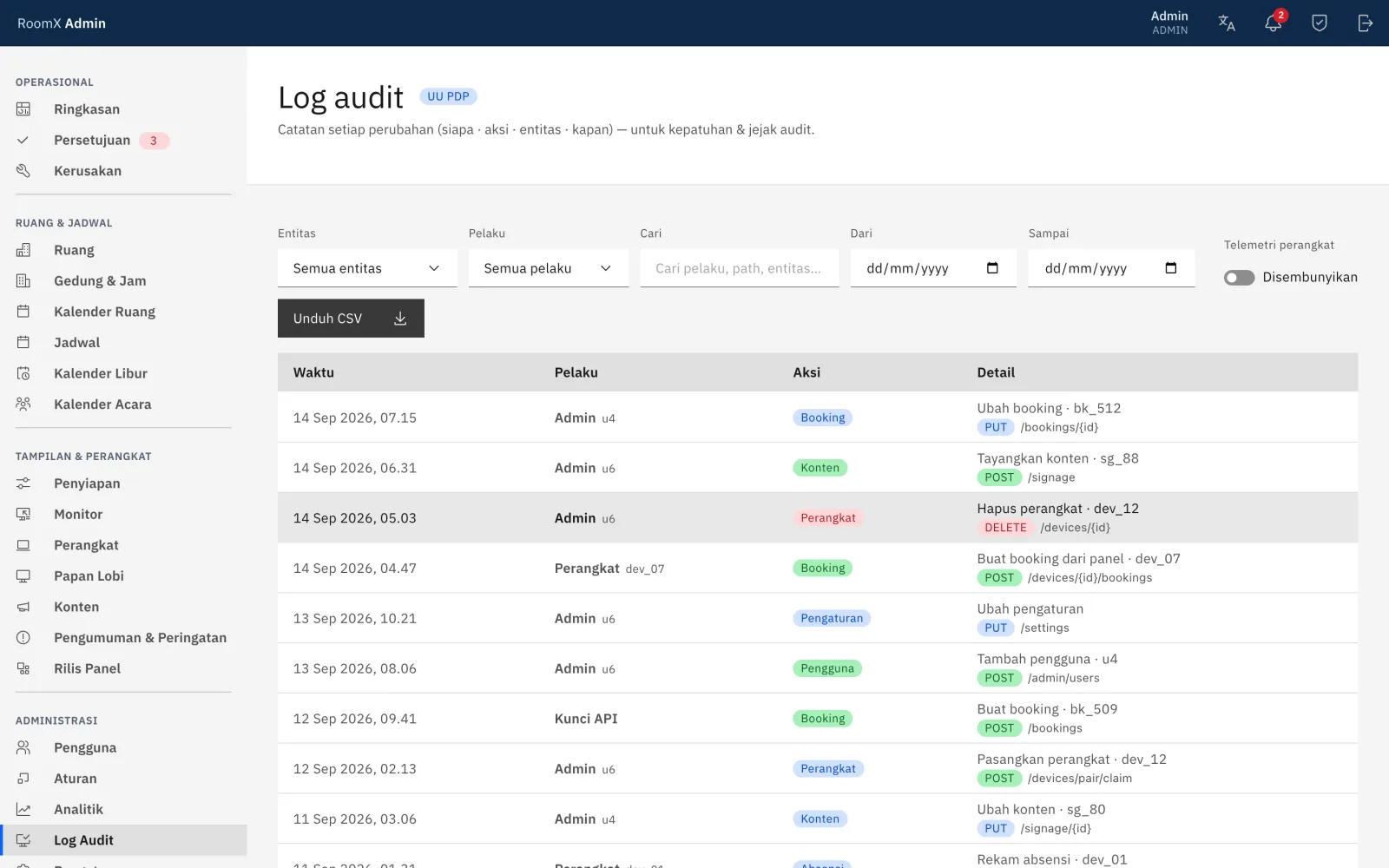The width and height of the screenshot is (1389, 868).
Task: Click the Kerusakan wrench icon
Action: click(x=23, y=171)
